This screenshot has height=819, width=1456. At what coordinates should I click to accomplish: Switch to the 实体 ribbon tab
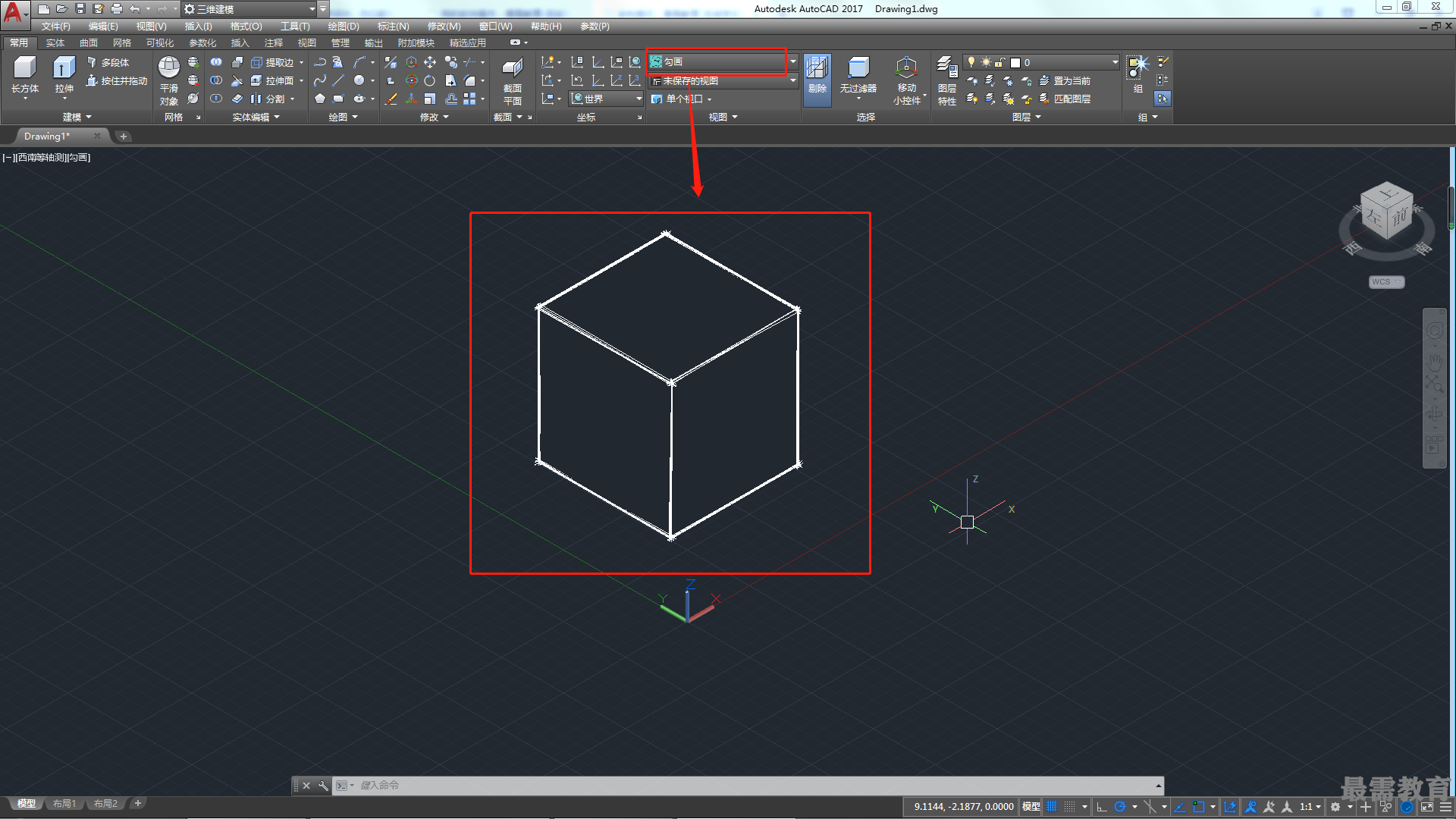[x=55, y=43]
